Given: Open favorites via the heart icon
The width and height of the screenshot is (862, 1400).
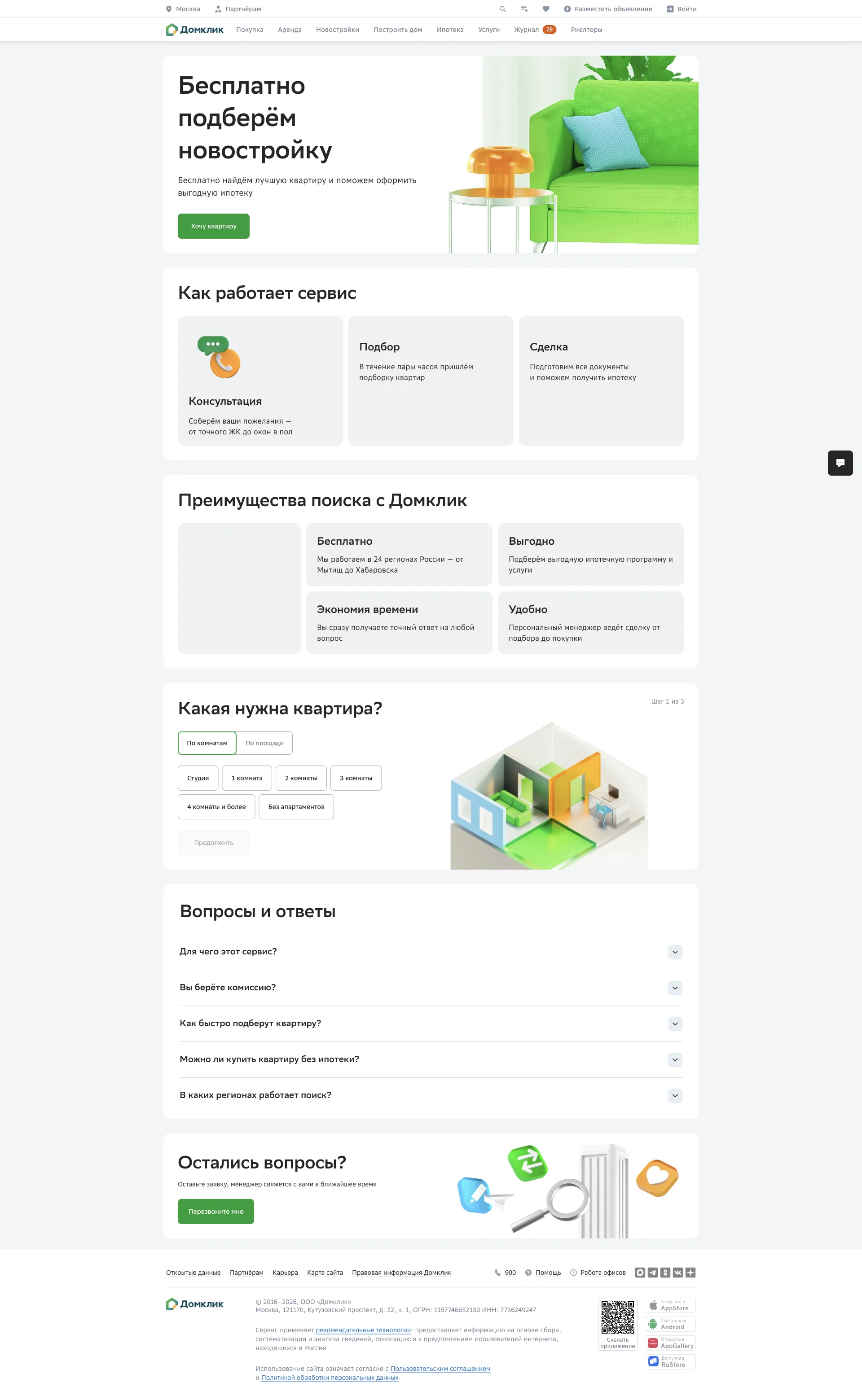Looking at the screenshot, I should [545, 9].
